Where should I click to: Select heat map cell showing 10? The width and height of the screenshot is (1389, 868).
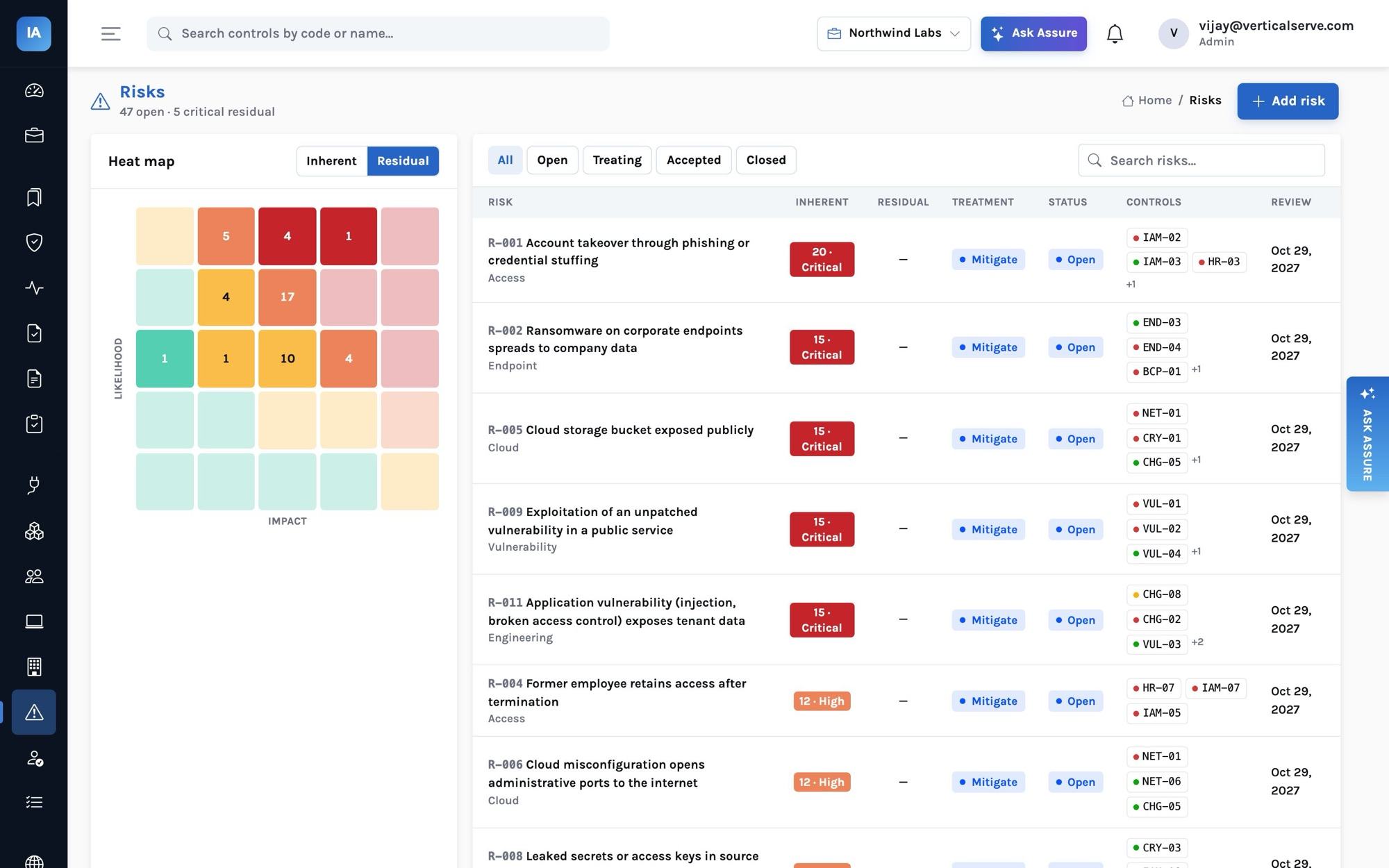tap(288, 359)
